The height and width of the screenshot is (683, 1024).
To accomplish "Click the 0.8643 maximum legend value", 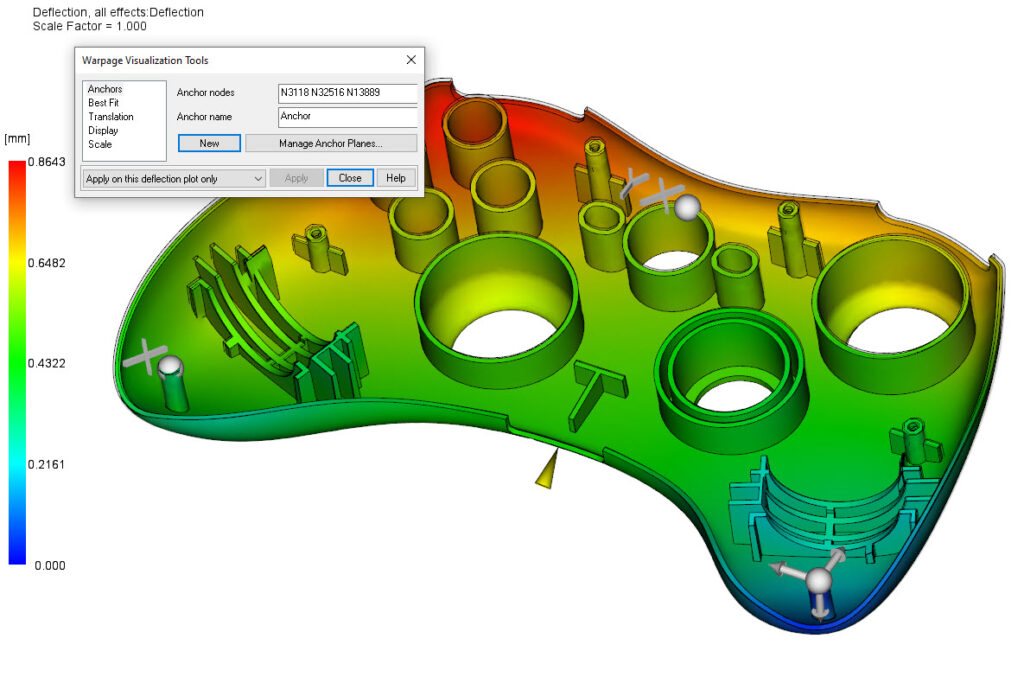I will point(46,162).
